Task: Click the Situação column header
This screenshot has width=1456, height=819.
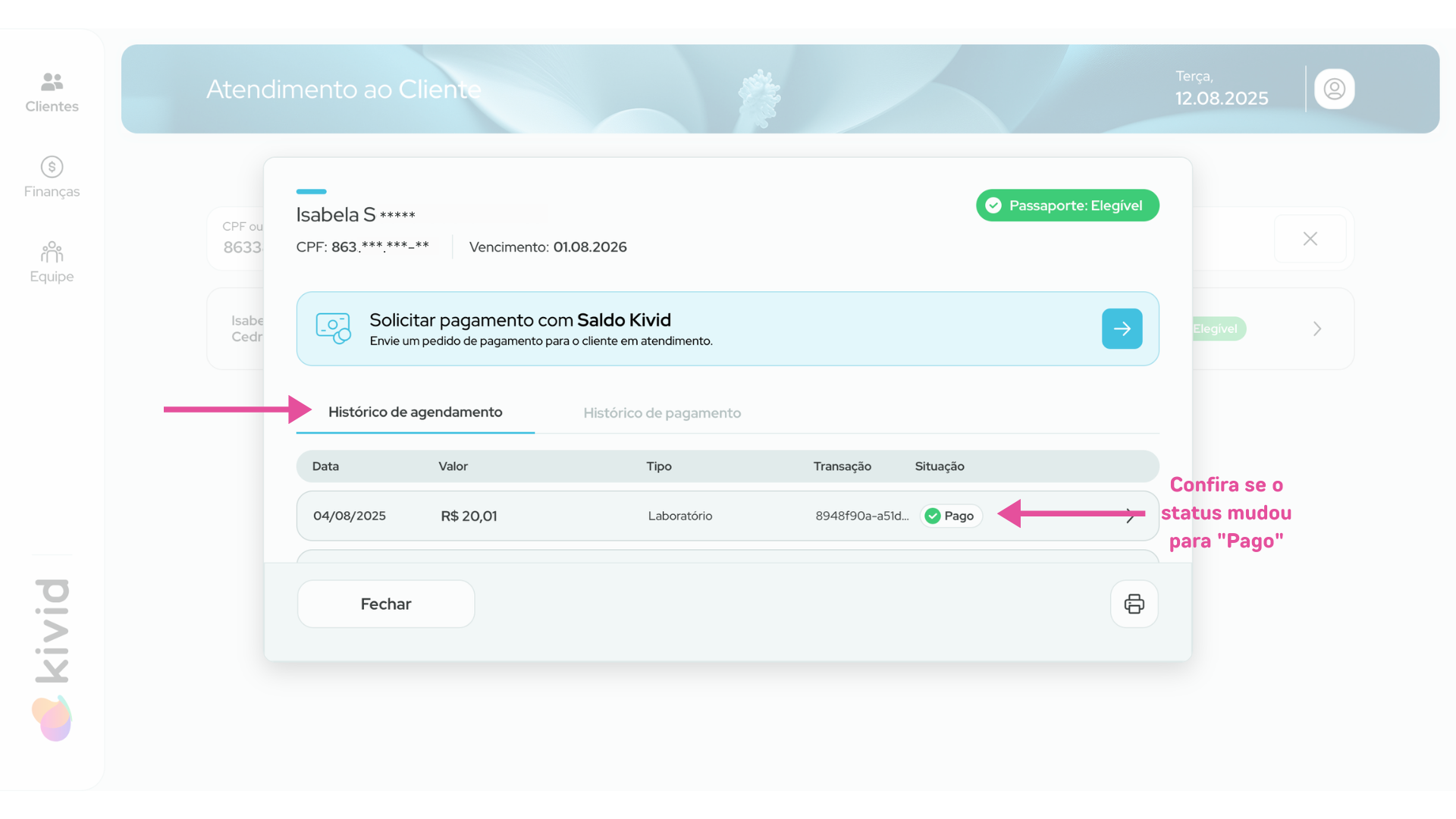Action: (939, 466)
